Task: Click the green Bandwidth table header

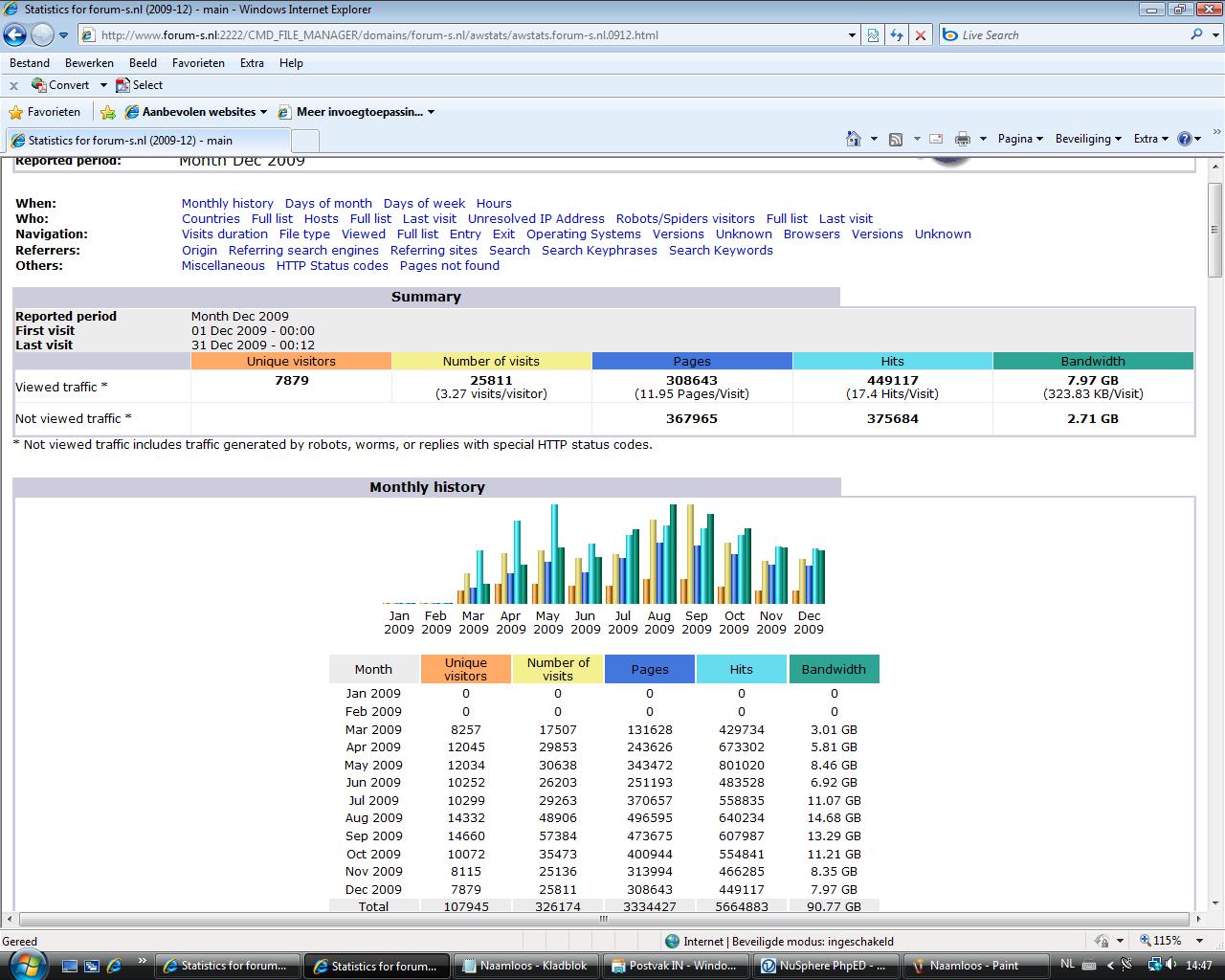Action: 834,669
